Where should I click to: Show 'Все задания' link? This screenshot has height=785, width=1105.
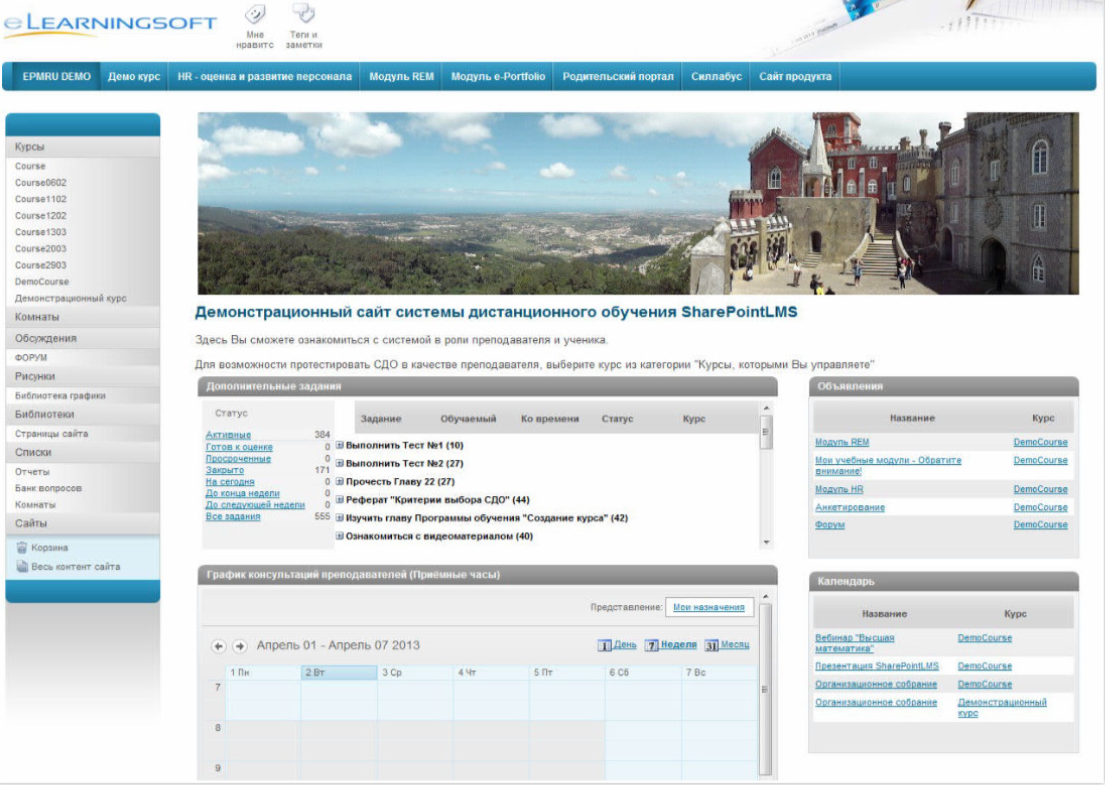click(233, 517)
